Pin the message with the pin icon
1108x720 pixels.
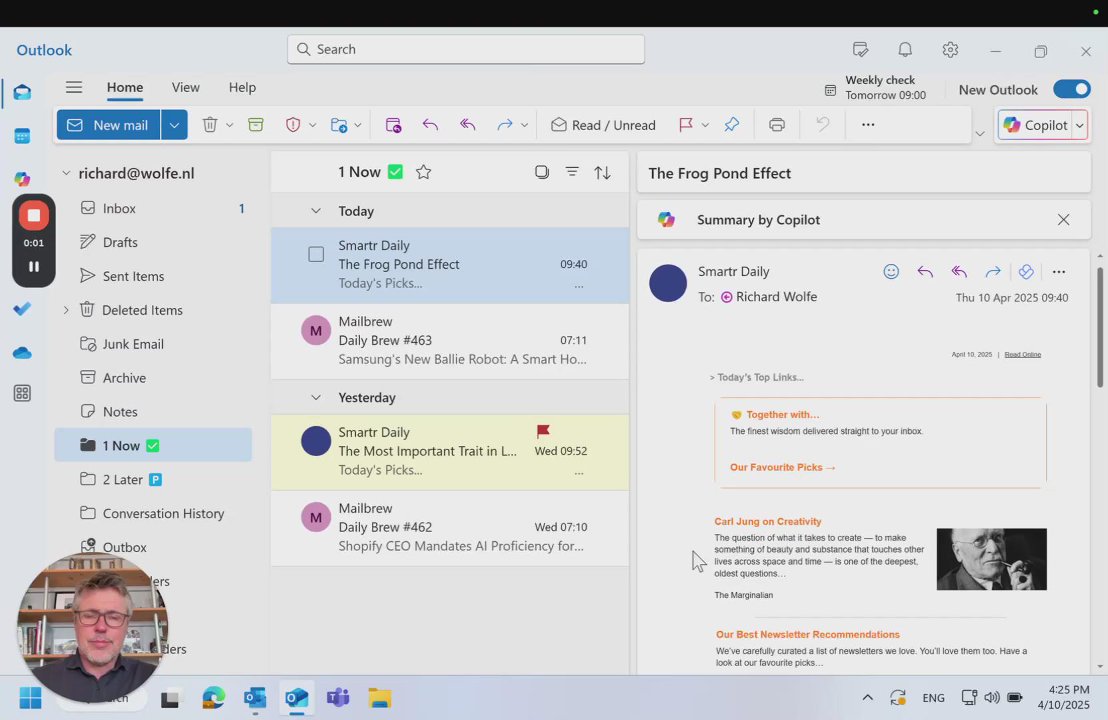pos(731,125)
